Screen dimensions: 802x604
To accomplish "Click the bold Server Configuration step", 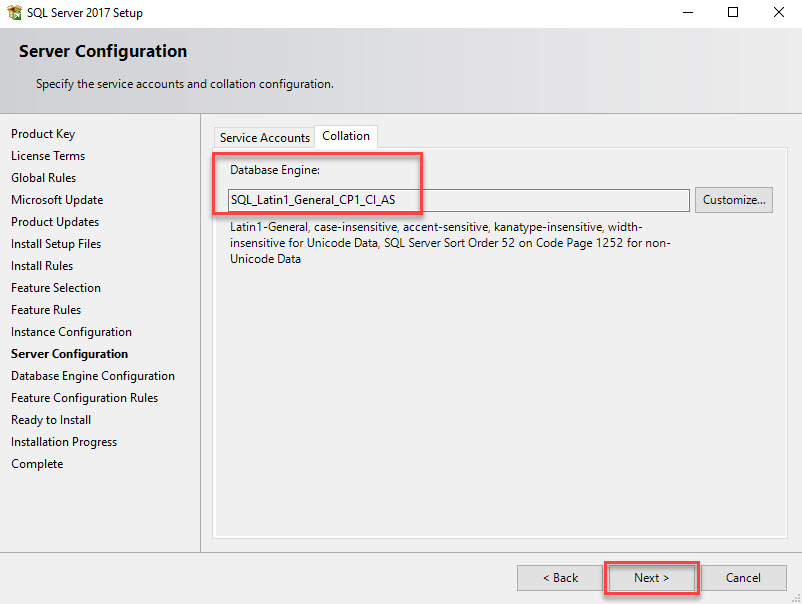I will coord(70,354).
